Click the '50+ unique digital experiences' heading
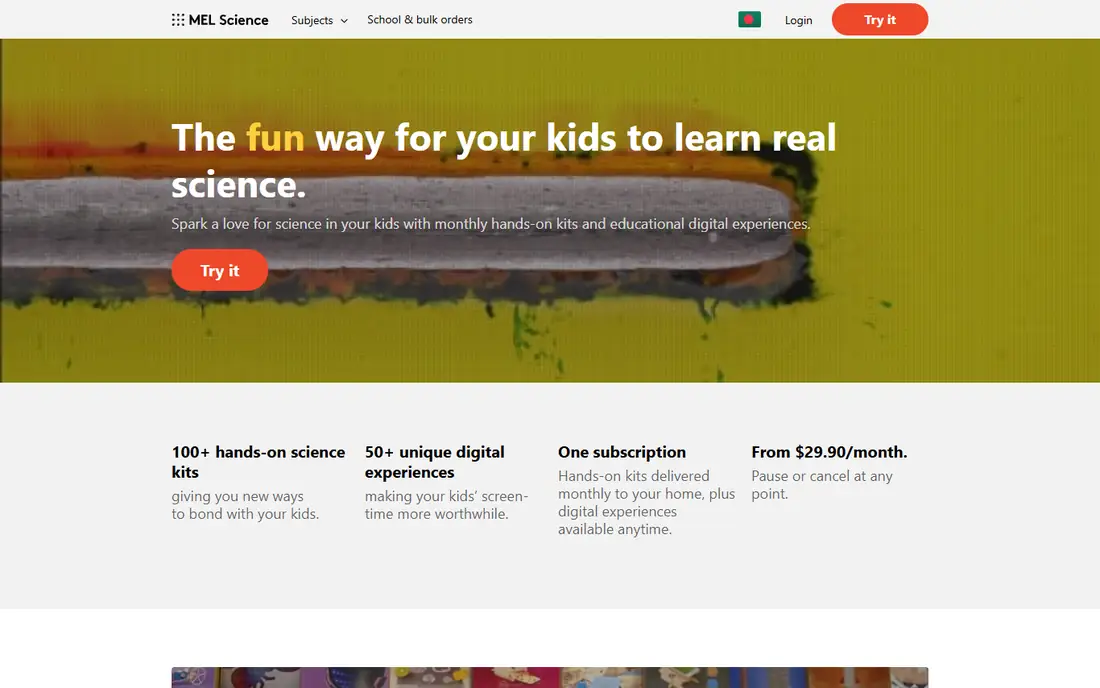This screenshot has height=688, width=1100. pos(434,461)
